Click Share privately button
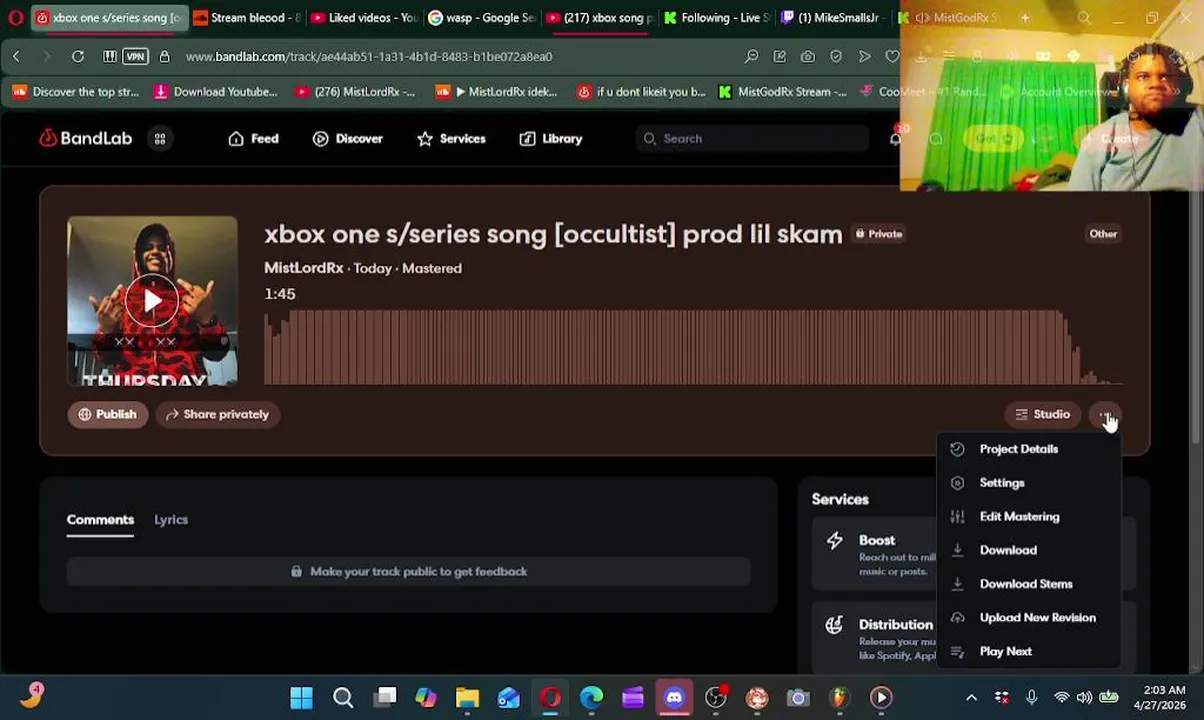Viewport: 1204px width, 720px height. [218, 414]
